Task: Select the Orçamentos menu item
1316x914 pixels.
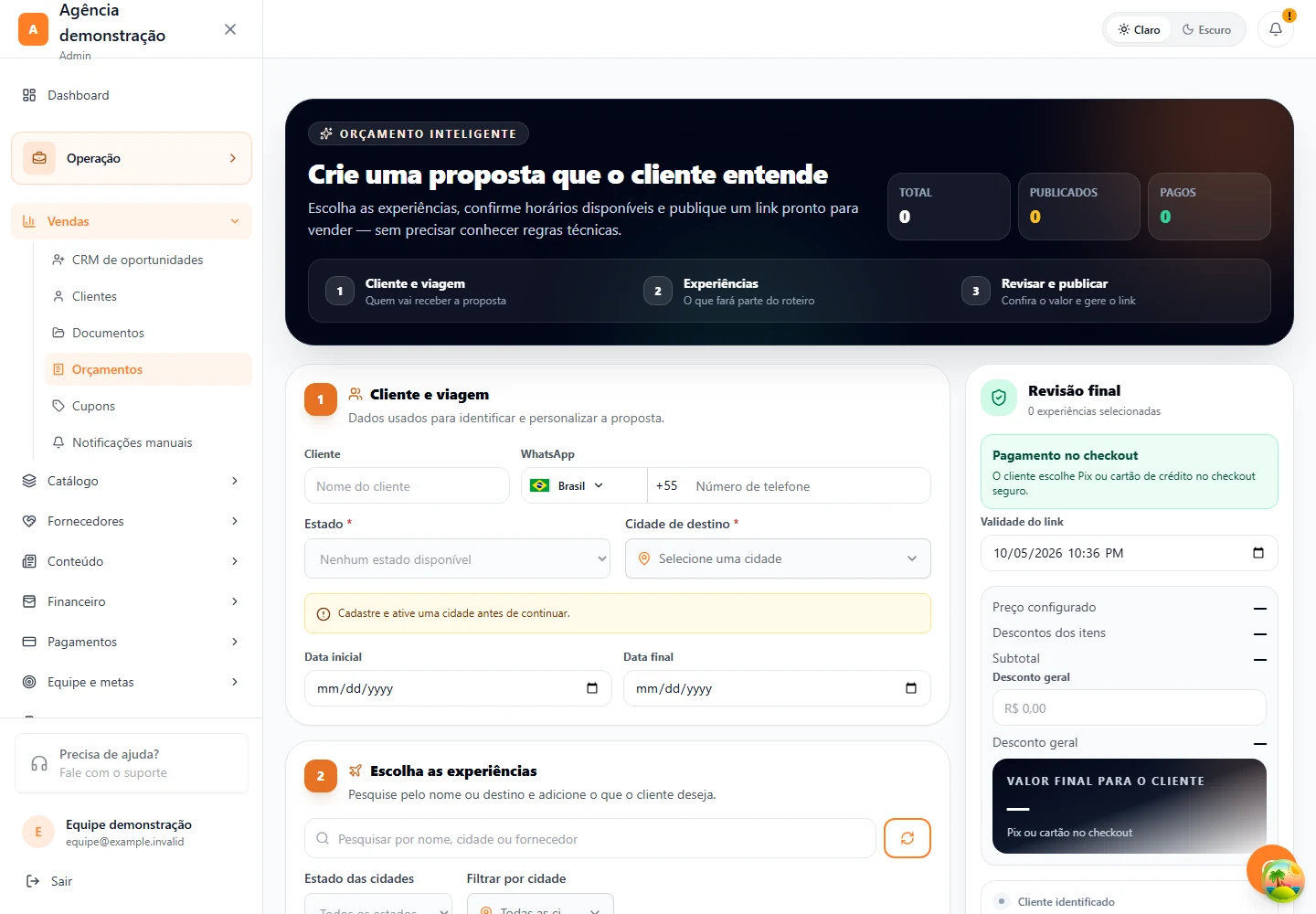Action: (148, 369)
